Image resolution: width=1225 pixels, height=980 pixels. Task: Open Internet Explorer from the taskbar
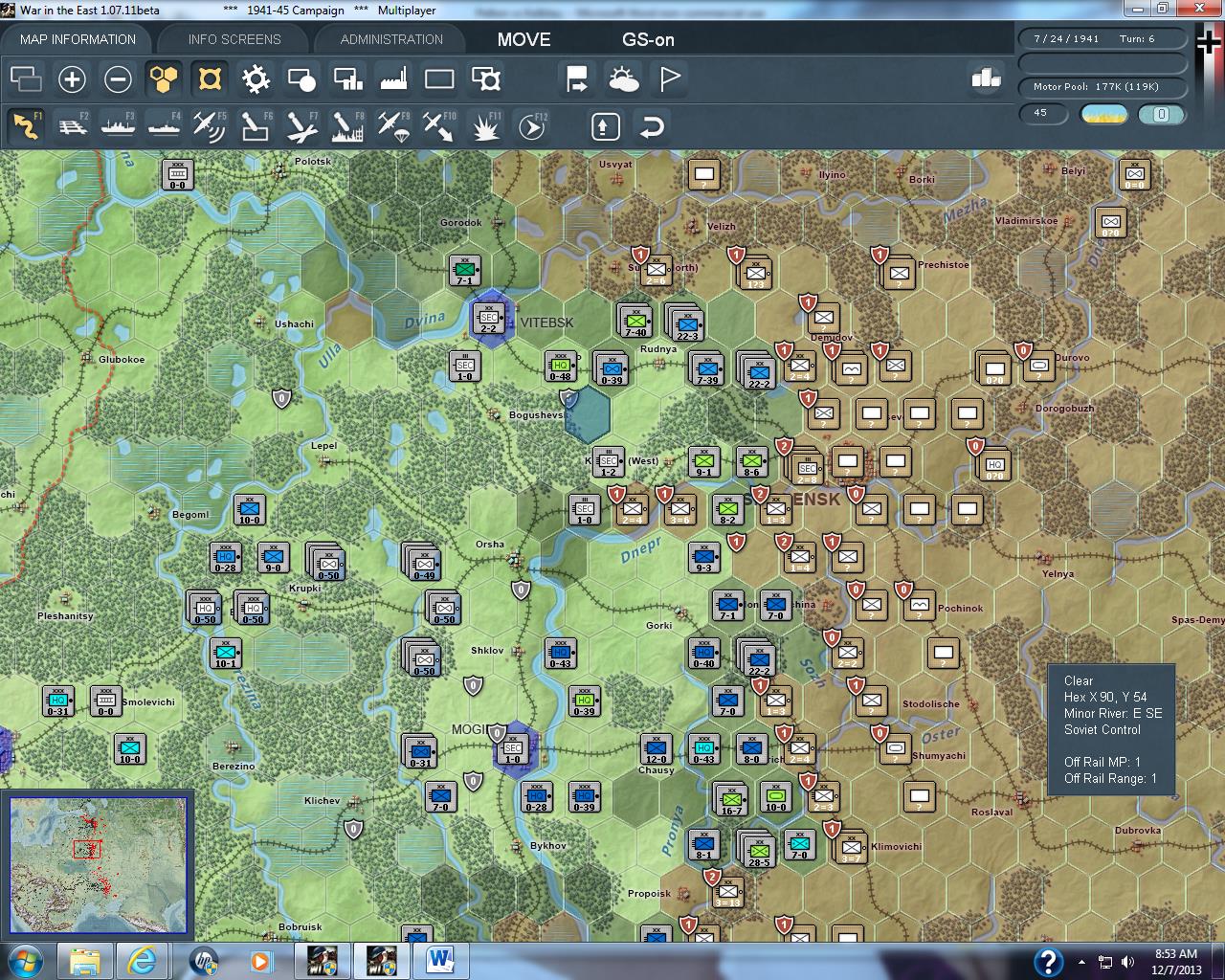pyautogui.click(x=143, y=960)
